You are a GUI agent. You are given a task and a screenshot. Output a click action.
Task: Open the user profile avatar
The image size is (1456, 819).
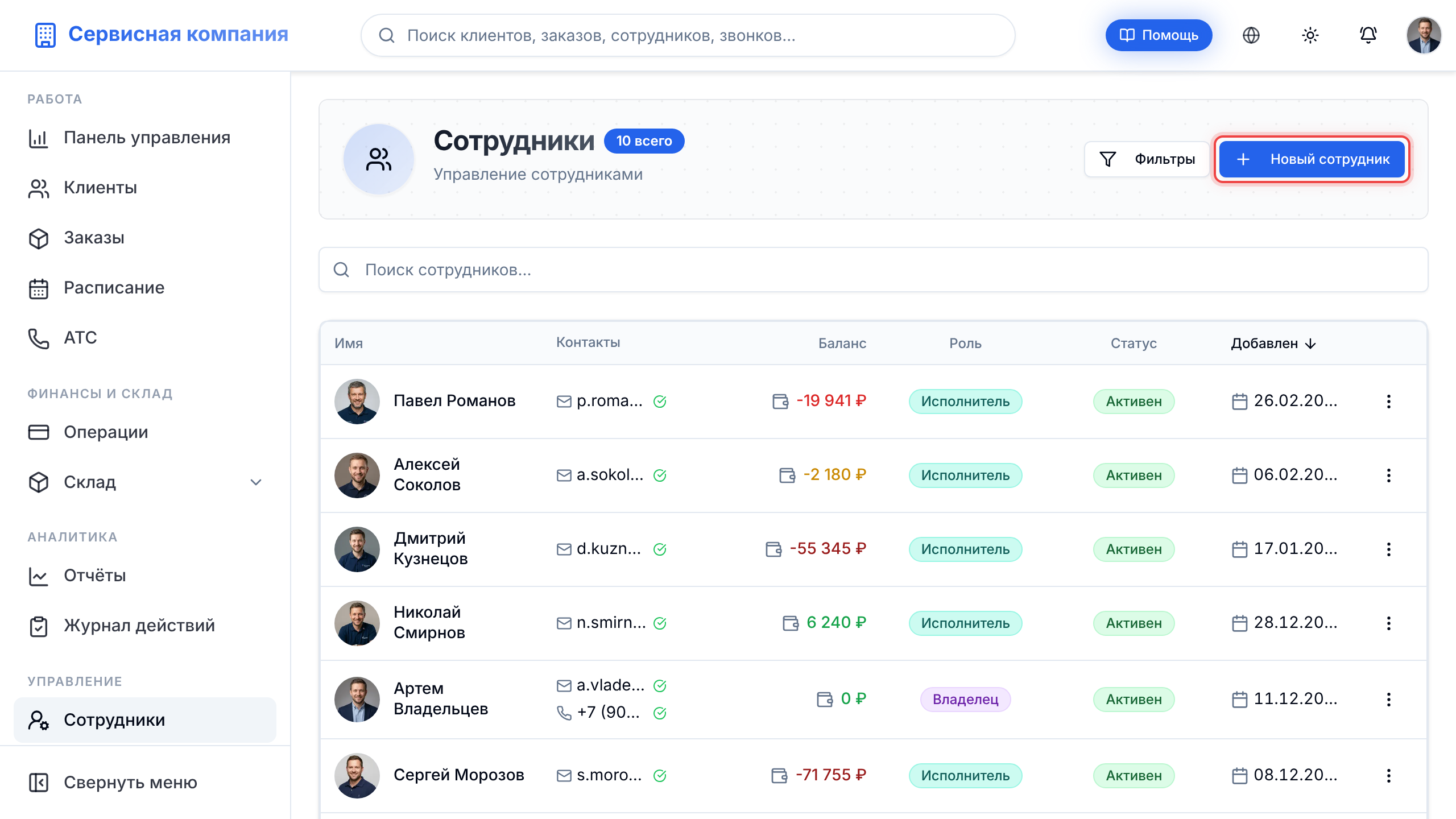(x=1424, y=35)
